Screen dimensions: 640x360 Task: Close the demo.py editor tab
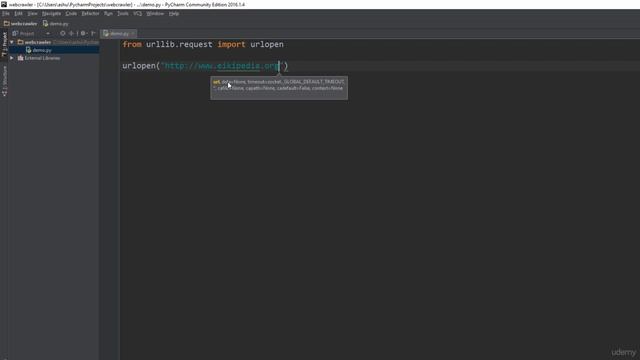[133, 33]
